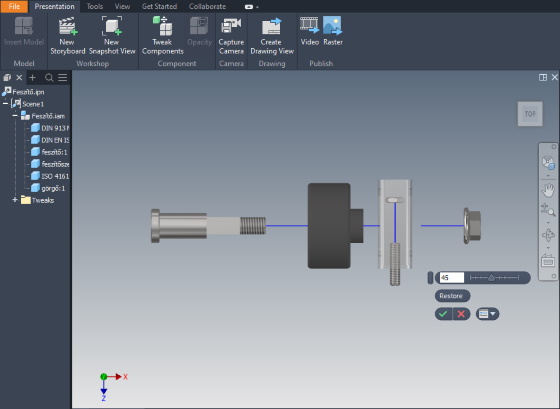This screenshot has height=409, width=560.
Task: Click the tweak distance slider handle
Action: (x=491, y=277)
